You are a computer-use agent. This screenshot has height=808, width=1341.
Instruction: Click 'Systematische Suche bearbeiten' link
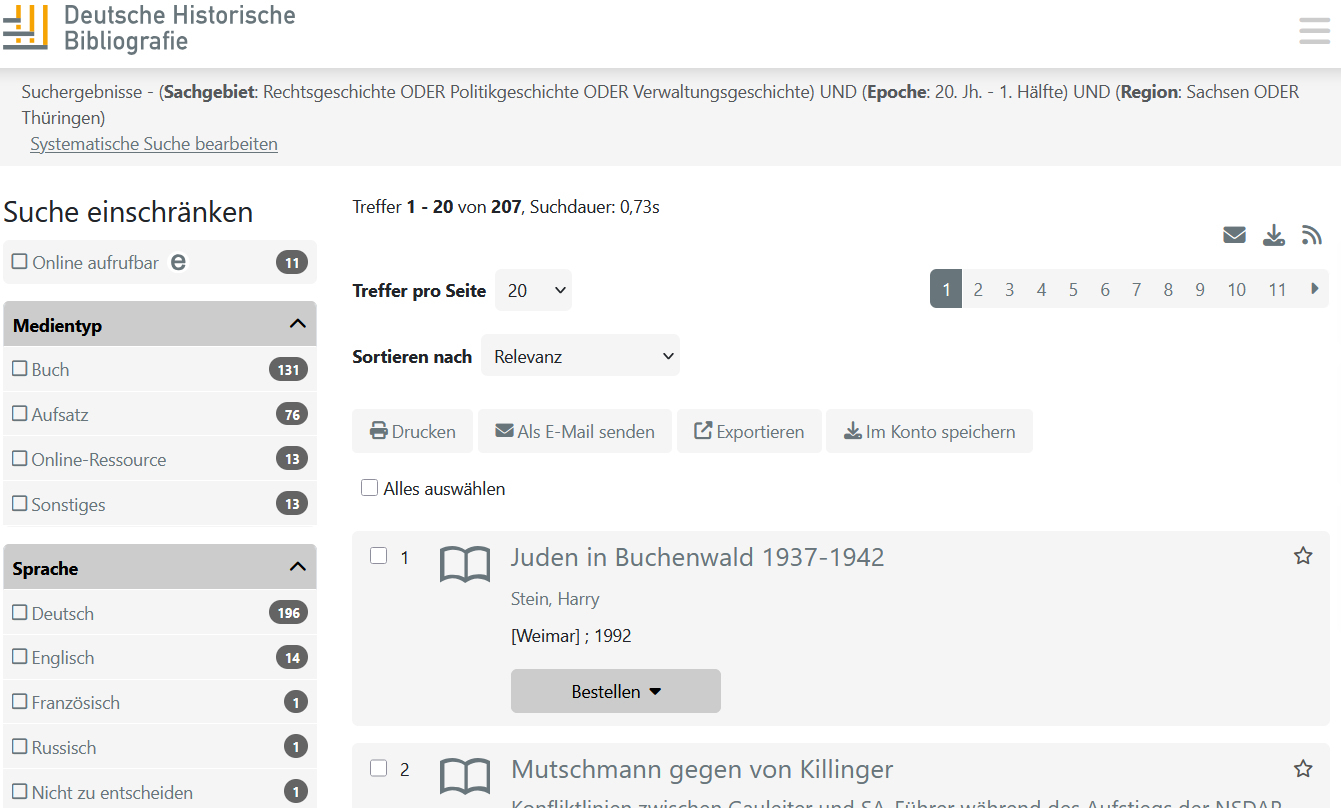click(154, 144)
